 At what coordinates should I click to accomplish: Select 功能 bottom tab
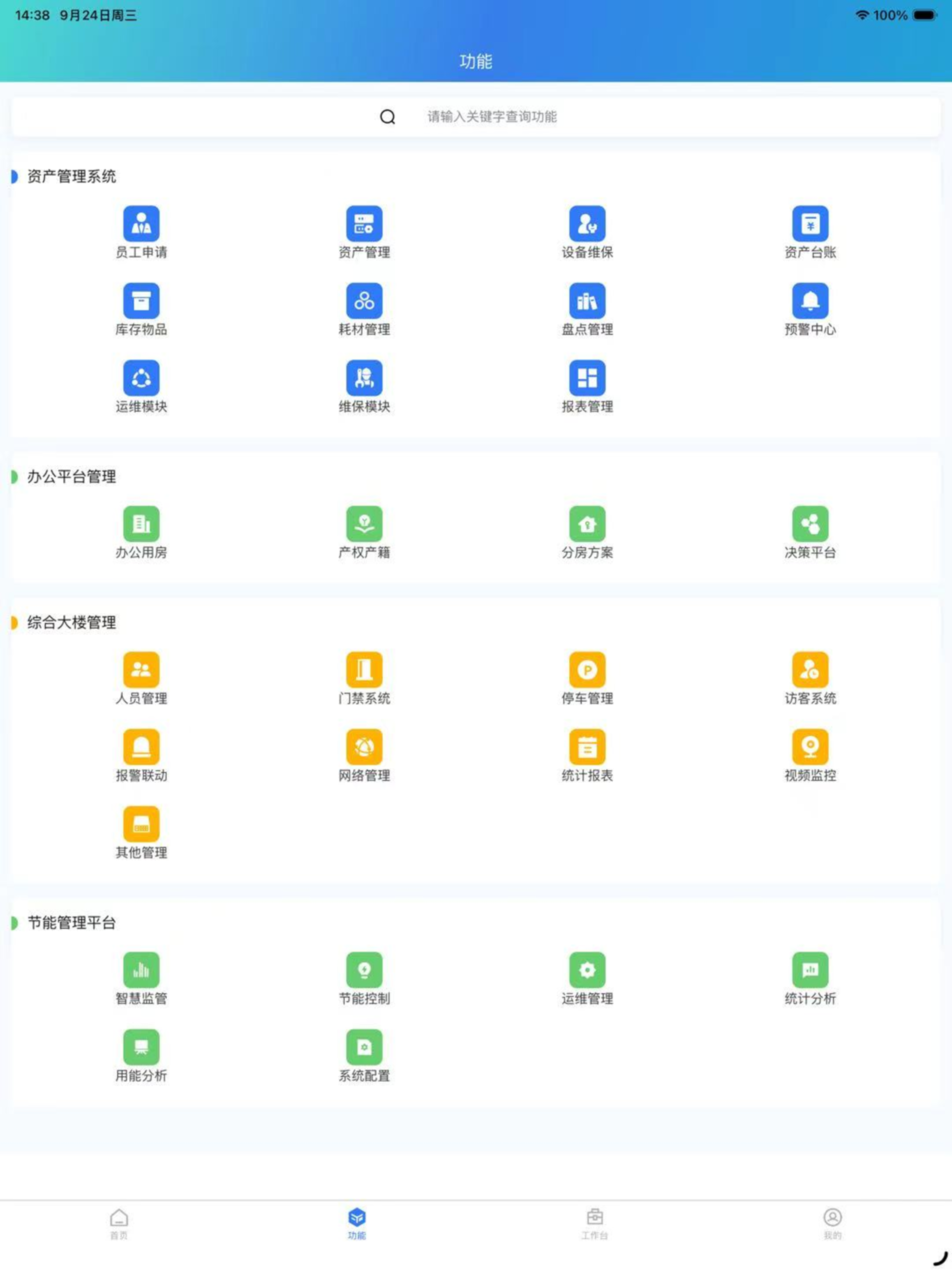point(357,1224)
